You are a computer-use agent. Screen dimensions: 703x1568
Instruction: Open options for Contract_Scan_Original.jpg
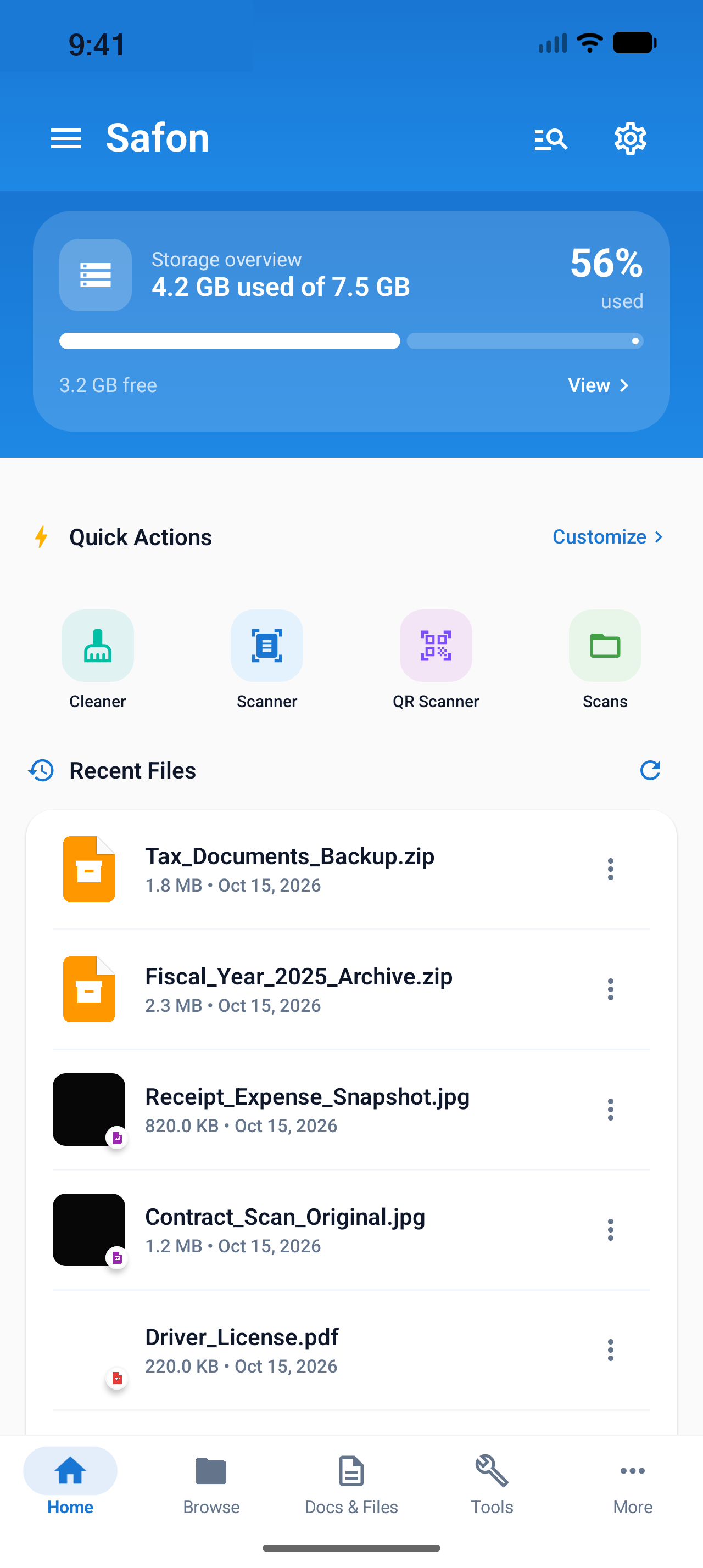tap(611, 1230)
